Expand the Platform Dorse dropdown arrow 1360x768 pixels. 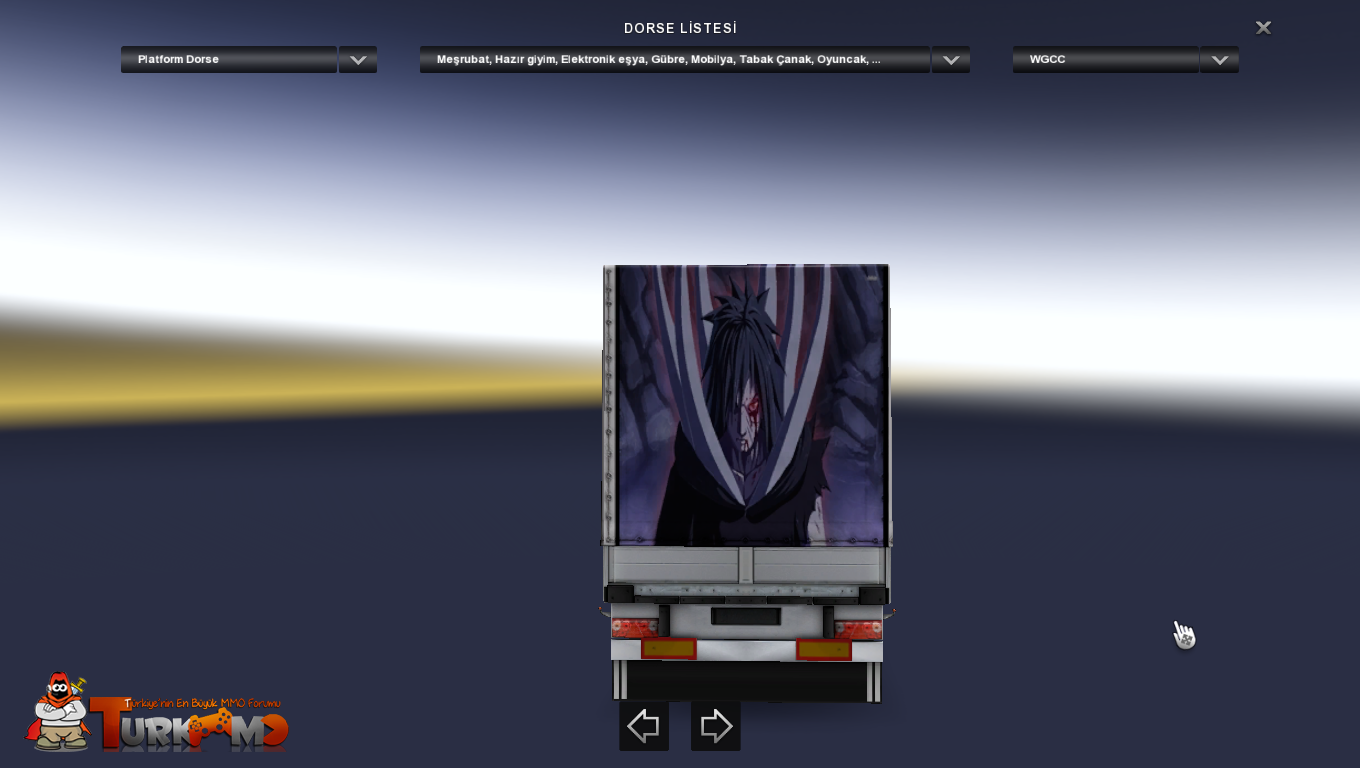[358, 60]
